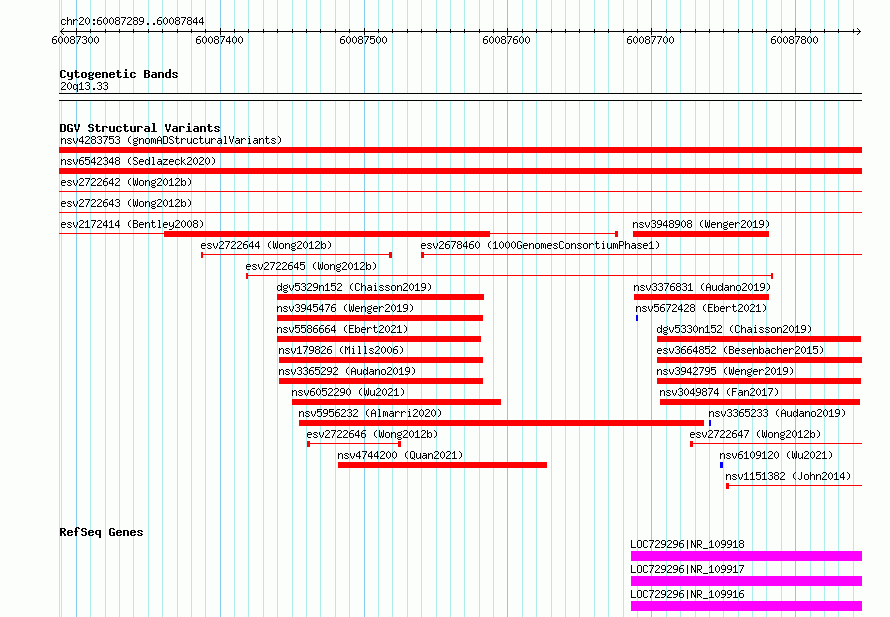Select the nsv6052290 (Wu2021) label
Viewport: 890px width, 617px height.
[348, 392]
